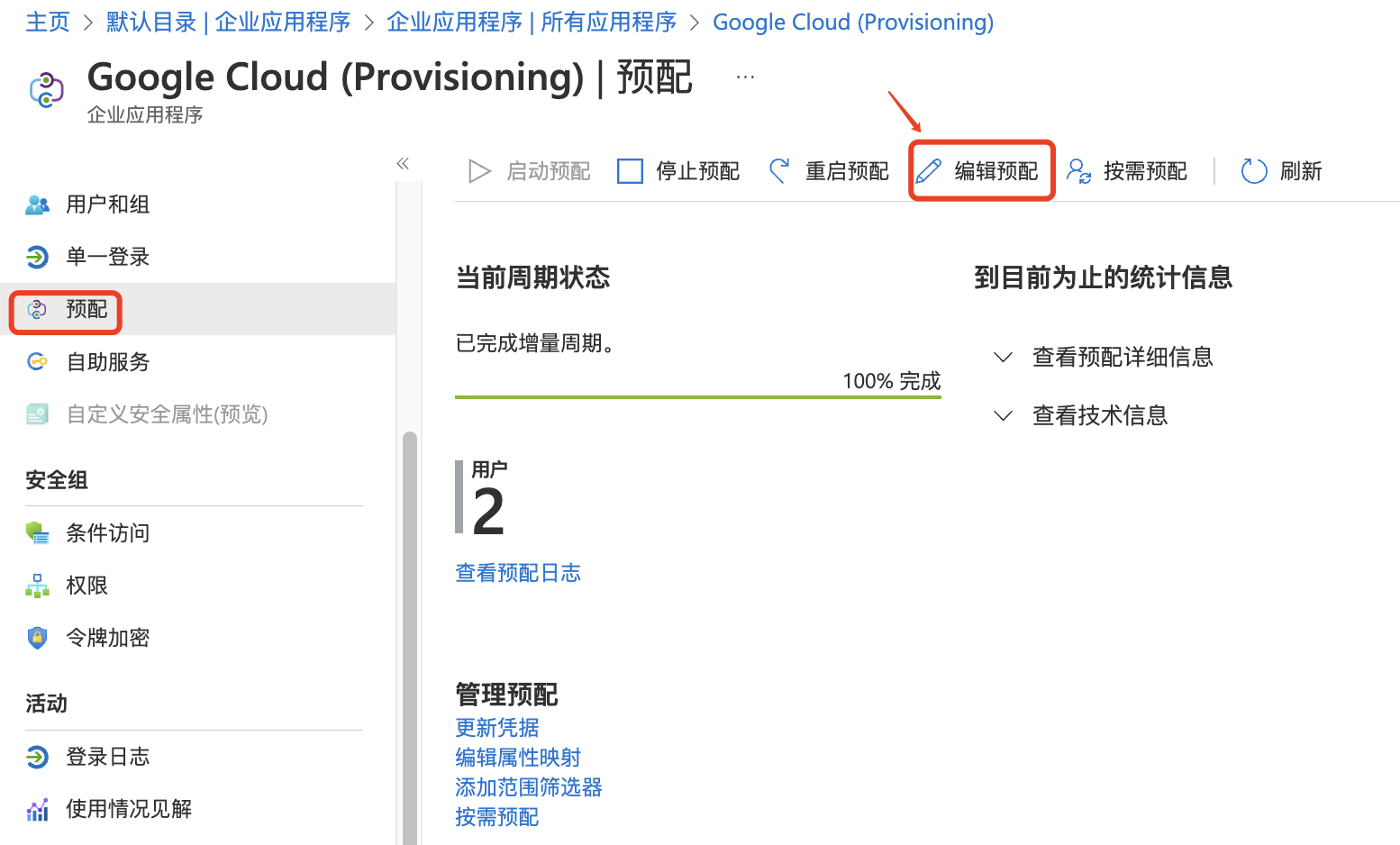Open the more options ellipsis beside title
1400x845 pixels.
(x=745, y=77)
